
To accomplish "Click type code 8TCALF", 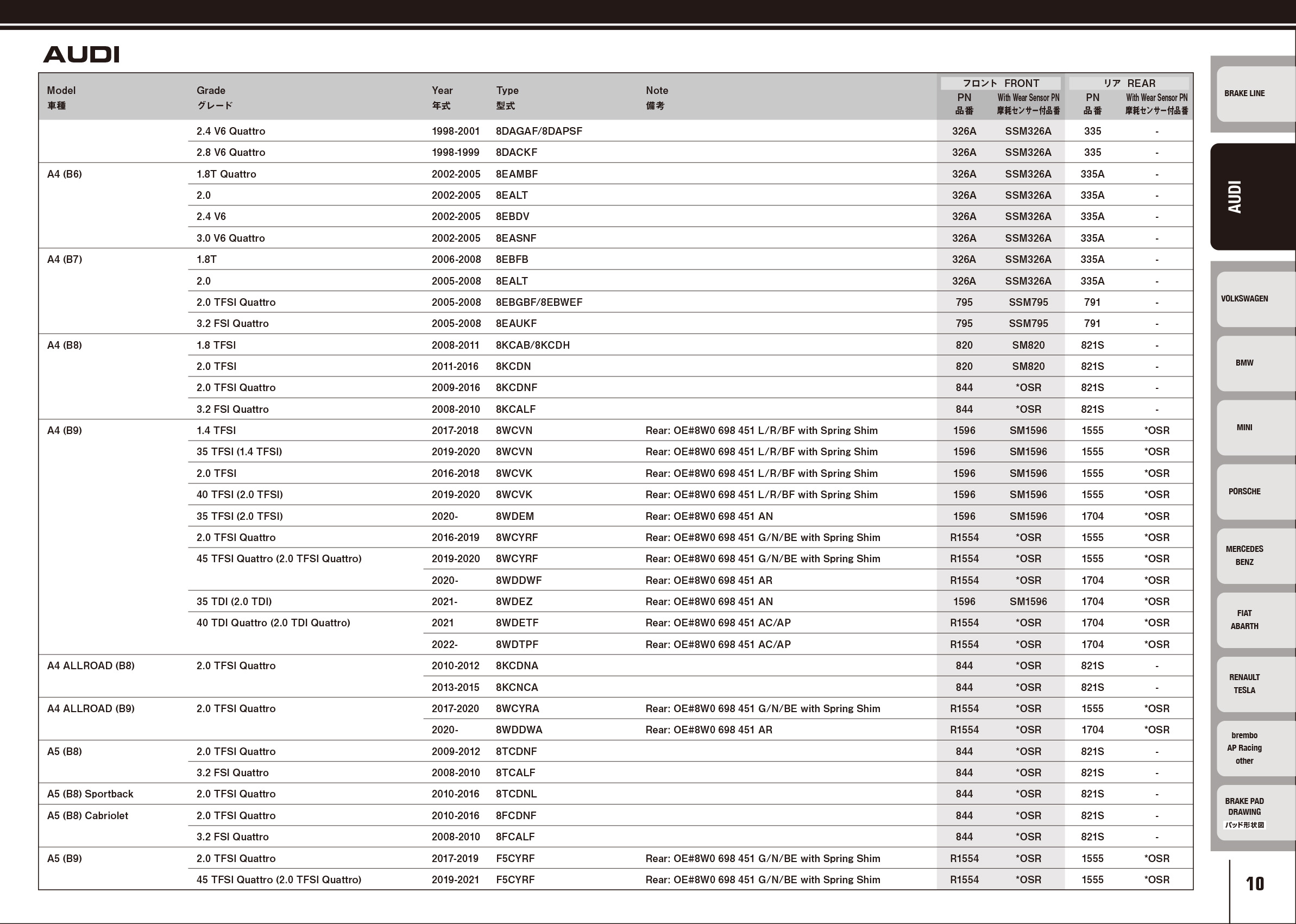I will [515, 772].
